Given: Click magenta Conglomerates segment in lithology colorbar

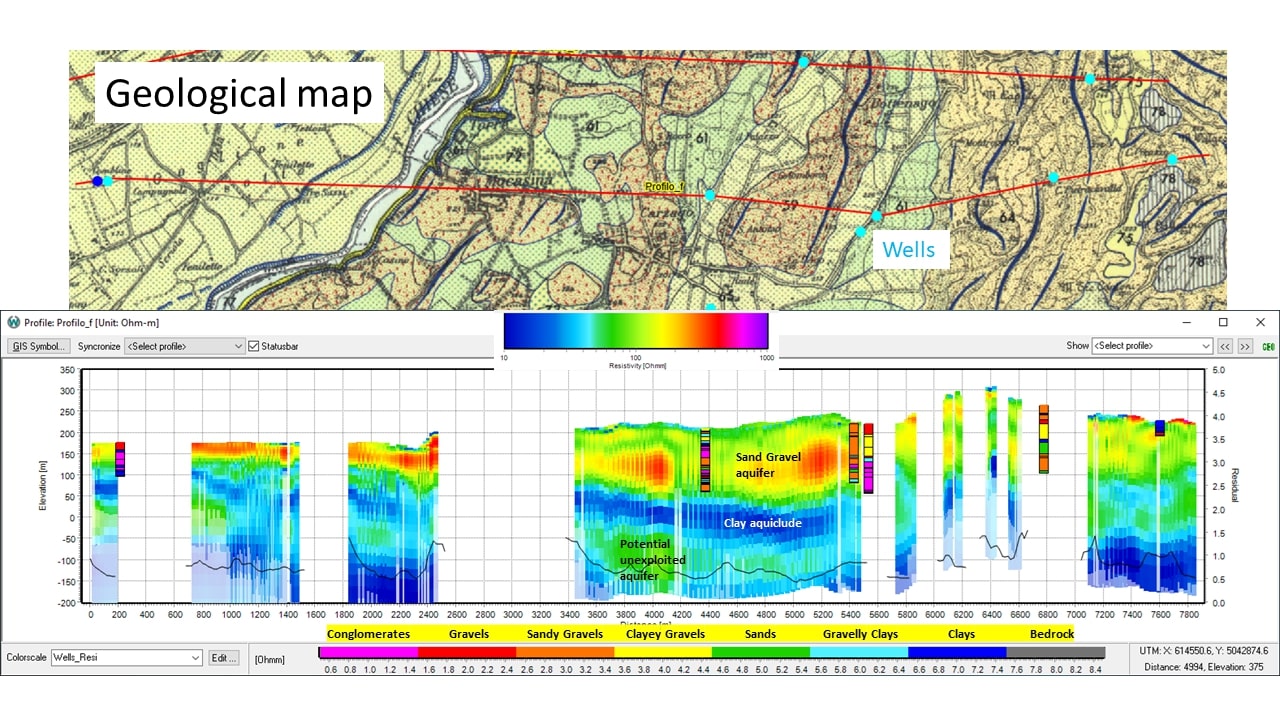Looking at the screenshot, I should [x=368, y=652].
